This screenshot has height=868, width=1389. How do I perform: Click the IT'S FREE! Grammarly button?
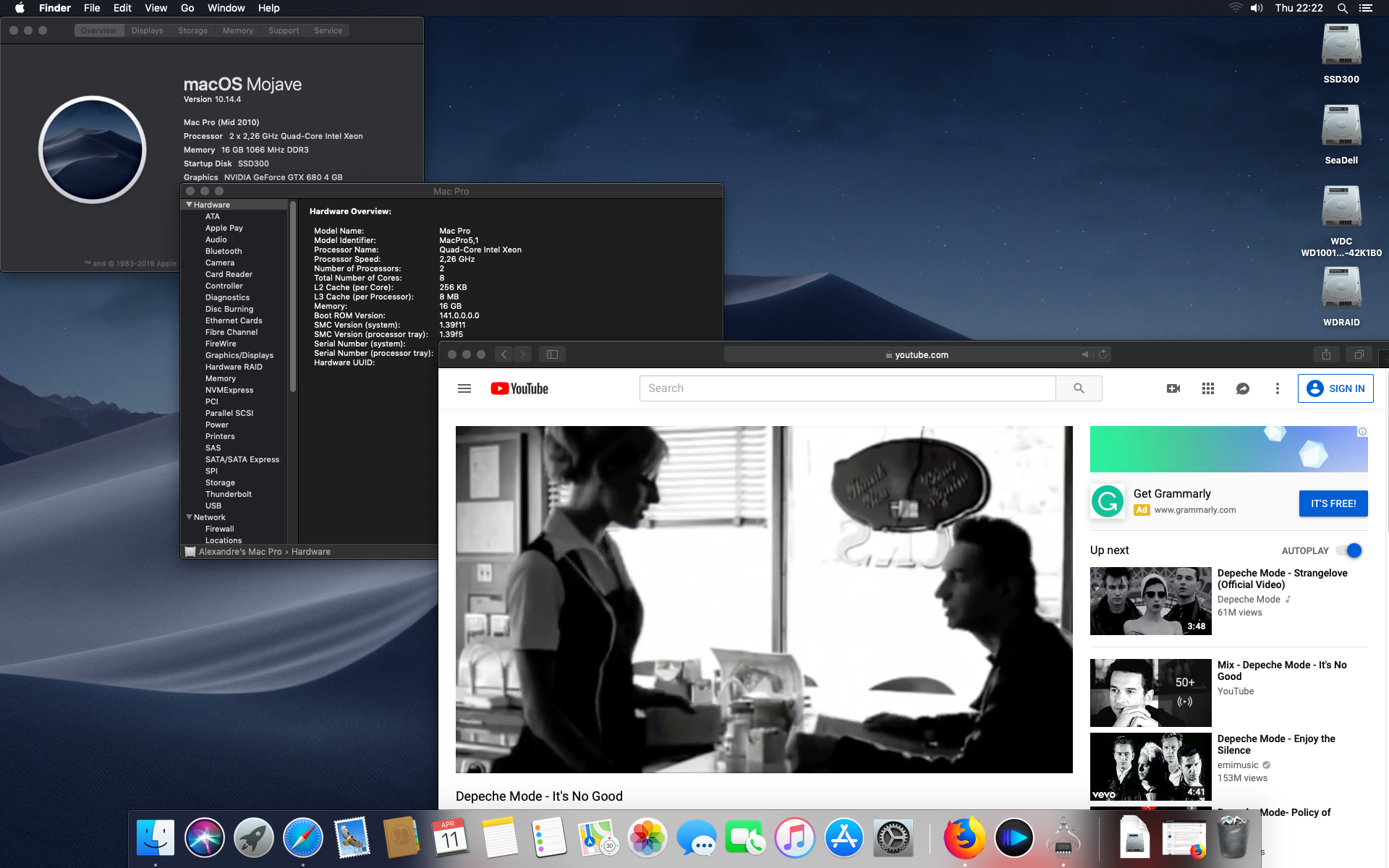pyautogui.click(x=1333, y=503)
